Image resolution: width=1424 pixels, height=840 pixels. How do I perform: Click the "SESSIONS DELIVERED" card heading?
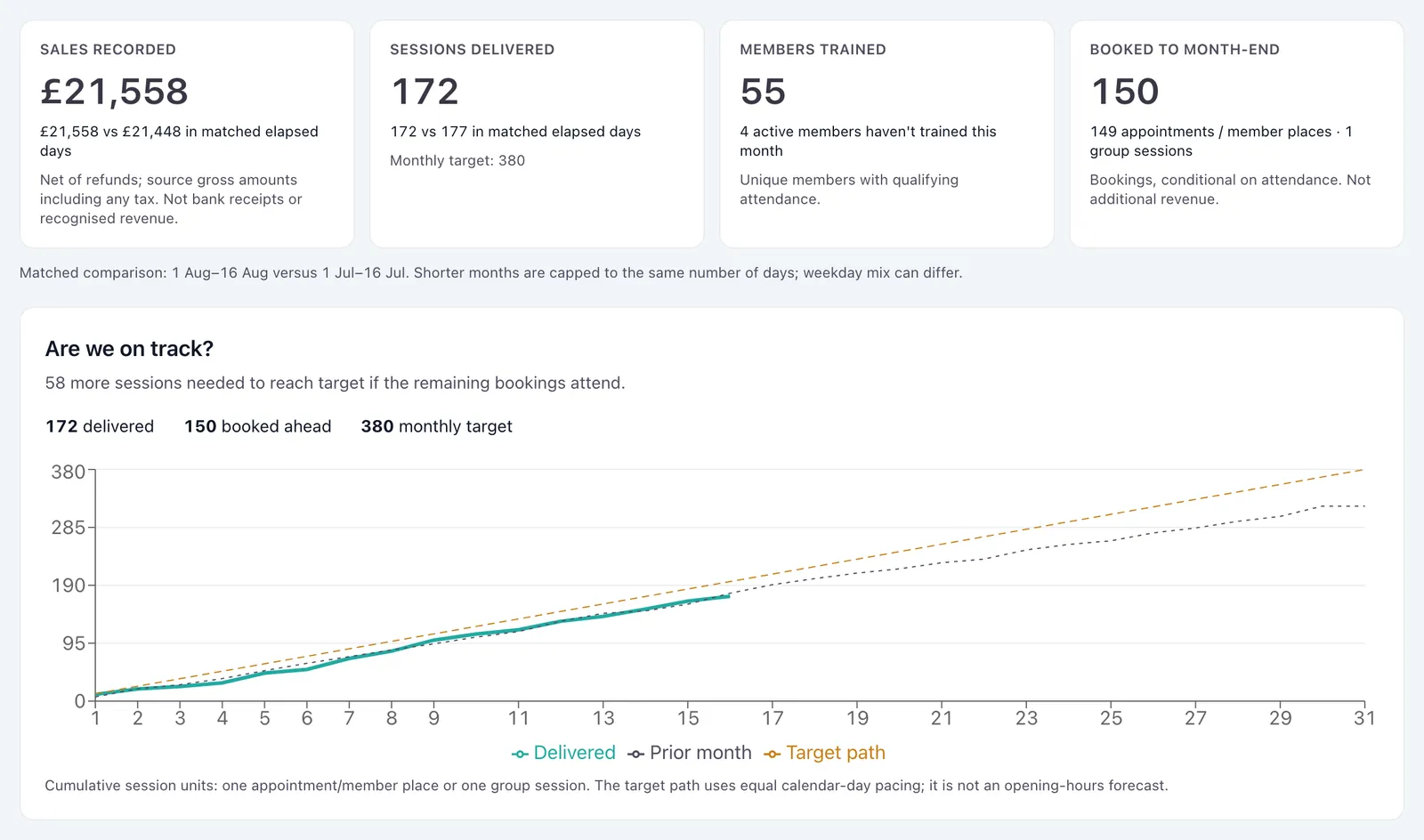point(472,50)
